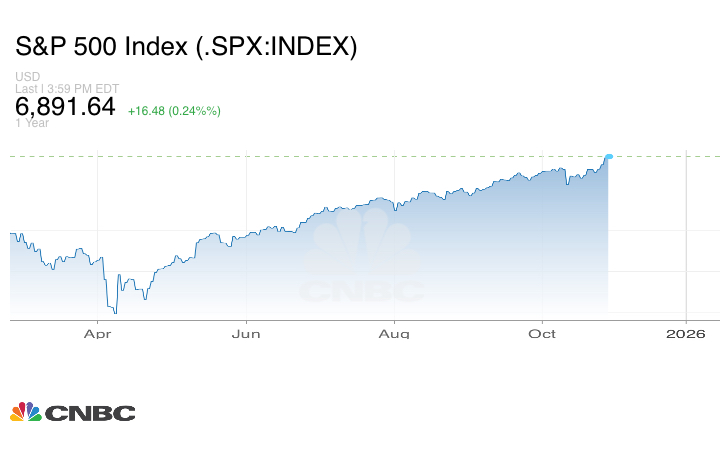
Task: Click the (0.24%) percent change figure
Action: pyautogui.click(x=196, y=110)
